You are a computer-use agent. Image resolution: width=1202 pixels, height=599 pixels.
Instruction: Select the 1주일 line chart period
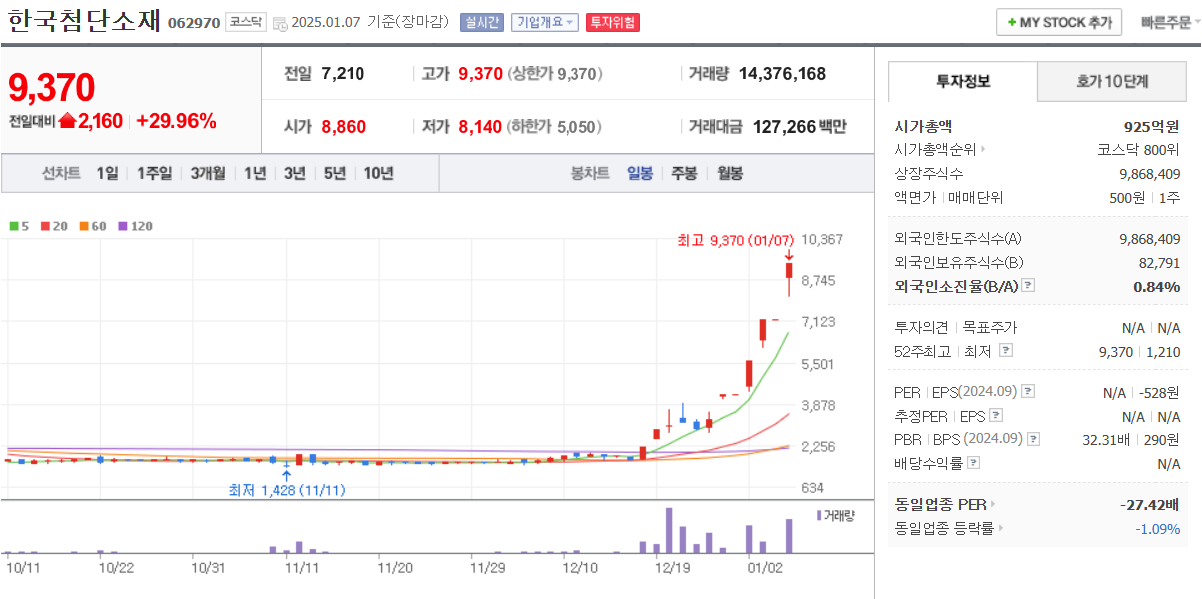tap(154, 173)
